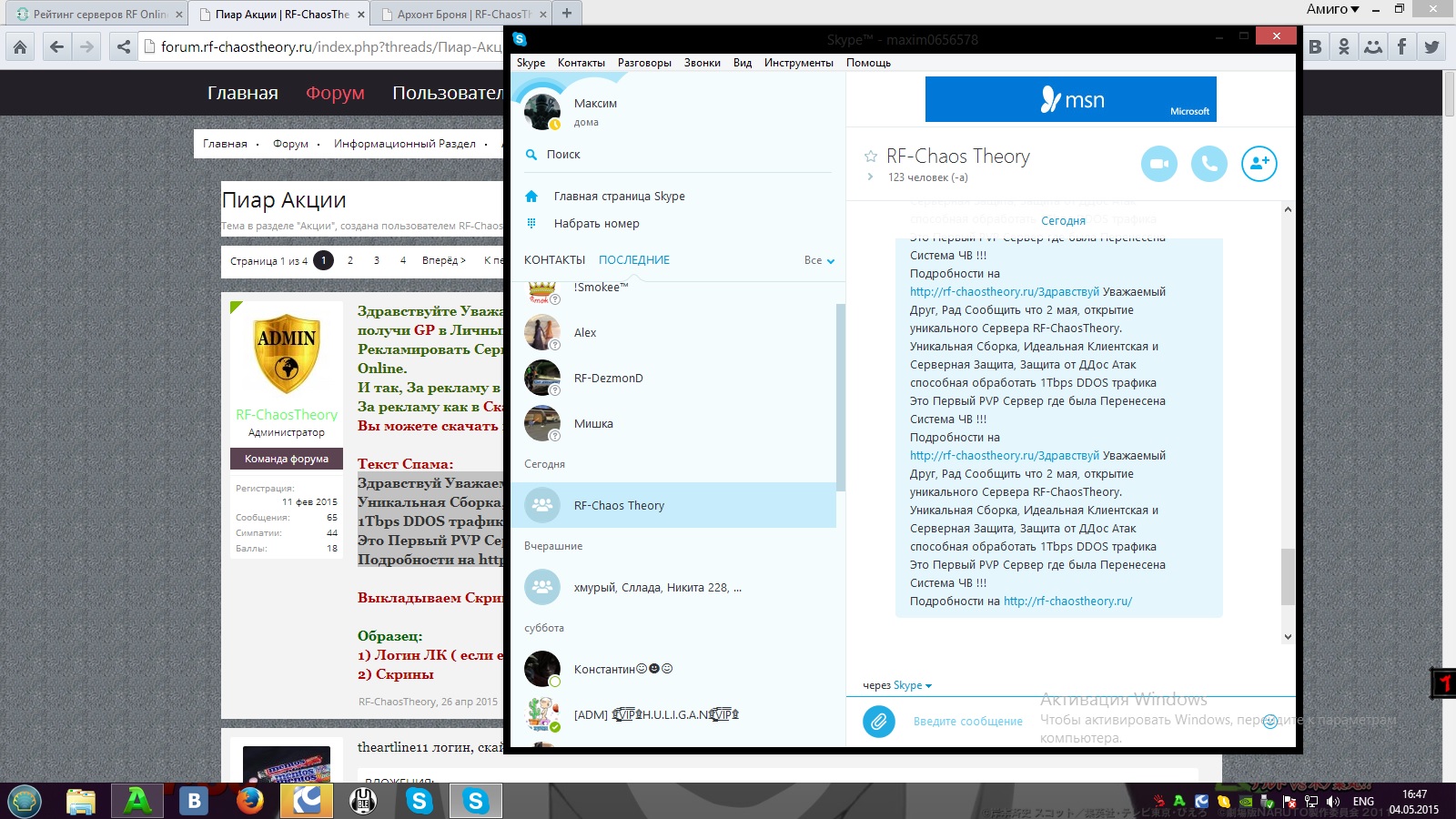Switch to Архонт Броня browser tab

tap(462, 15)
